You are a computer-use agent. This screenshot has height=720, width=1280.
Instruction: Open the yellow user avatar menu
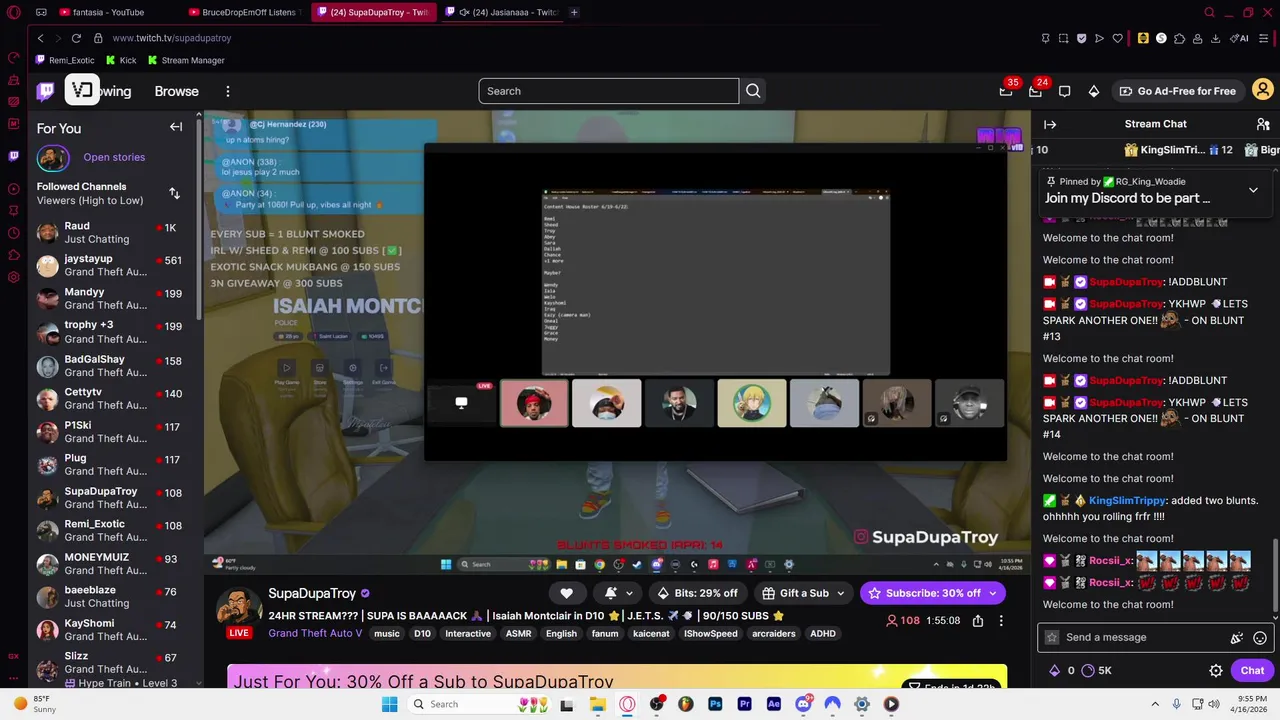point(1262,91)
